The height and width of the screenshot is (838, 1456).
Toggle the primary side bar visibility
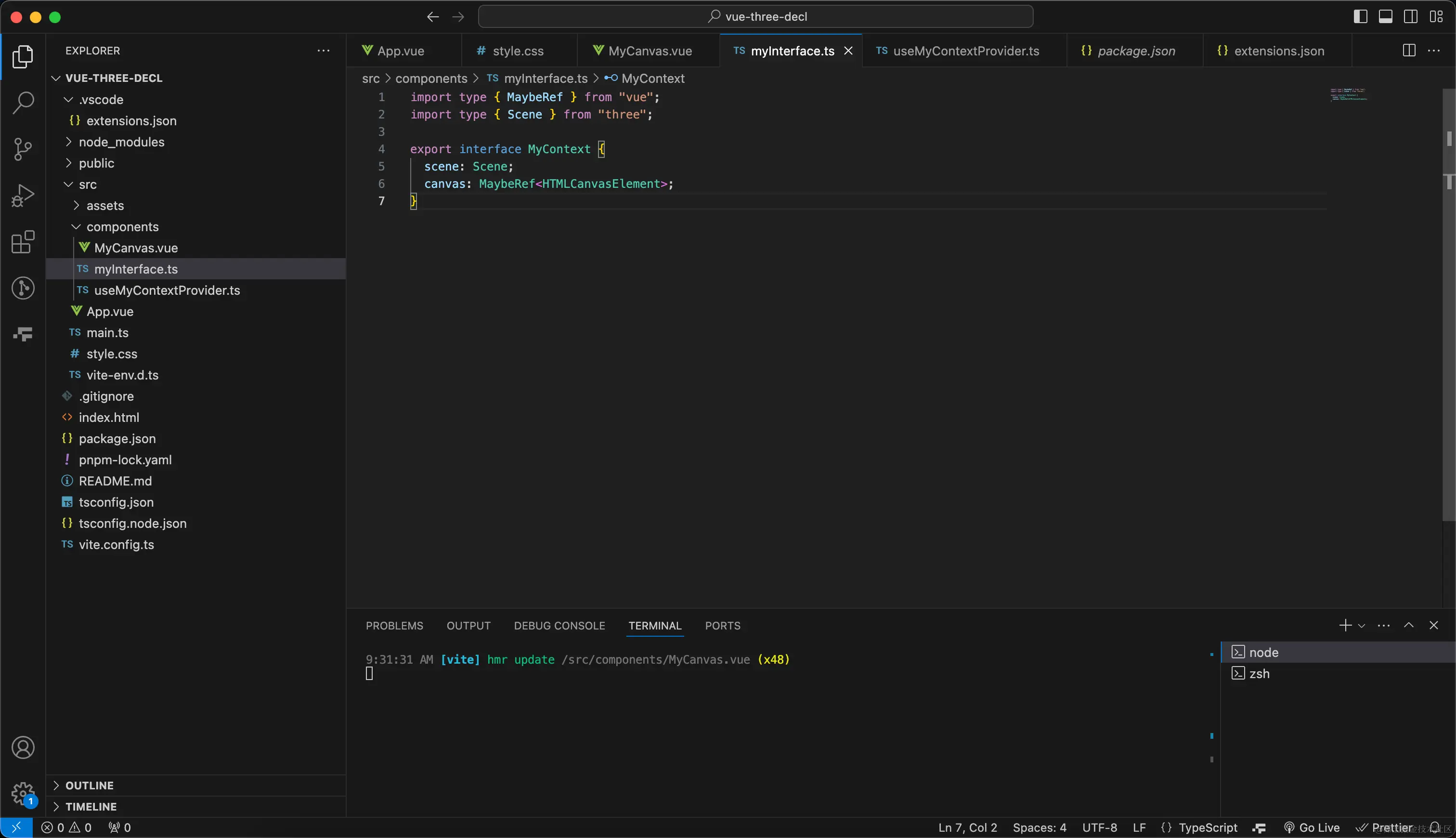(1361, 17)
